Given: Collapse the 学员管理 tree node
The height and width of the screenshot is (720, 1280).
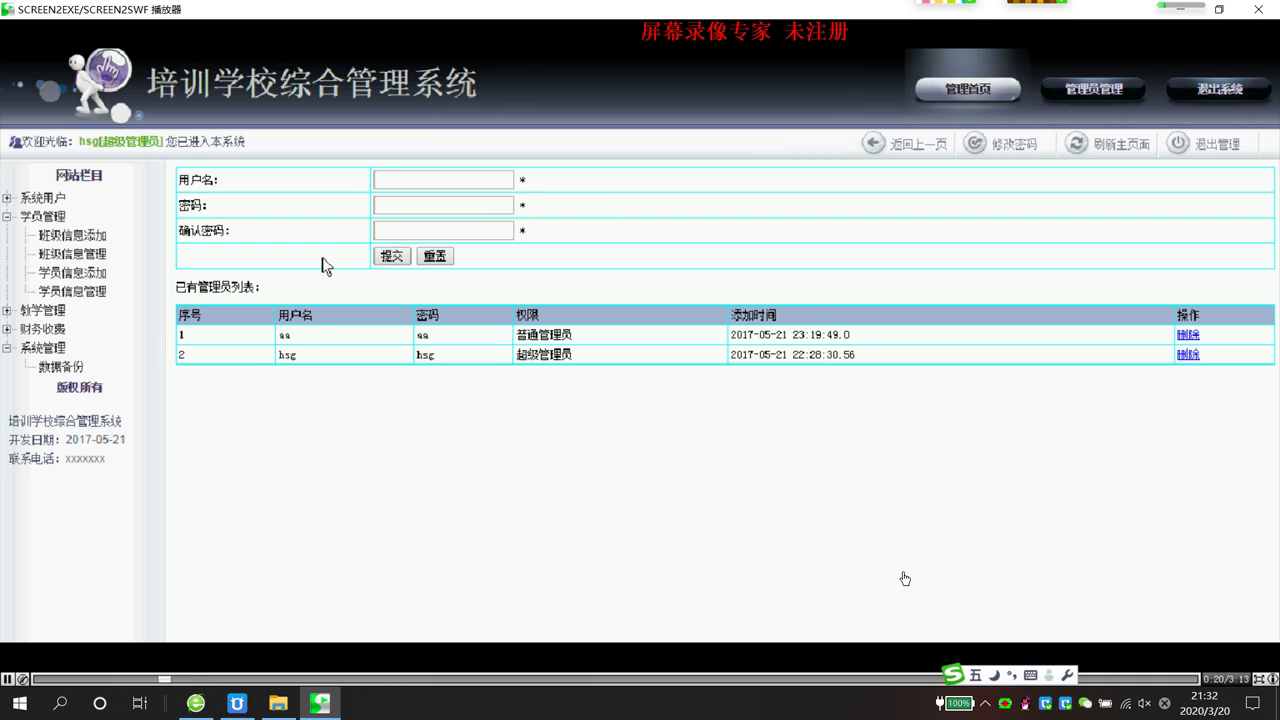Looking at the screenshot, I should click(x=7, y=216).
